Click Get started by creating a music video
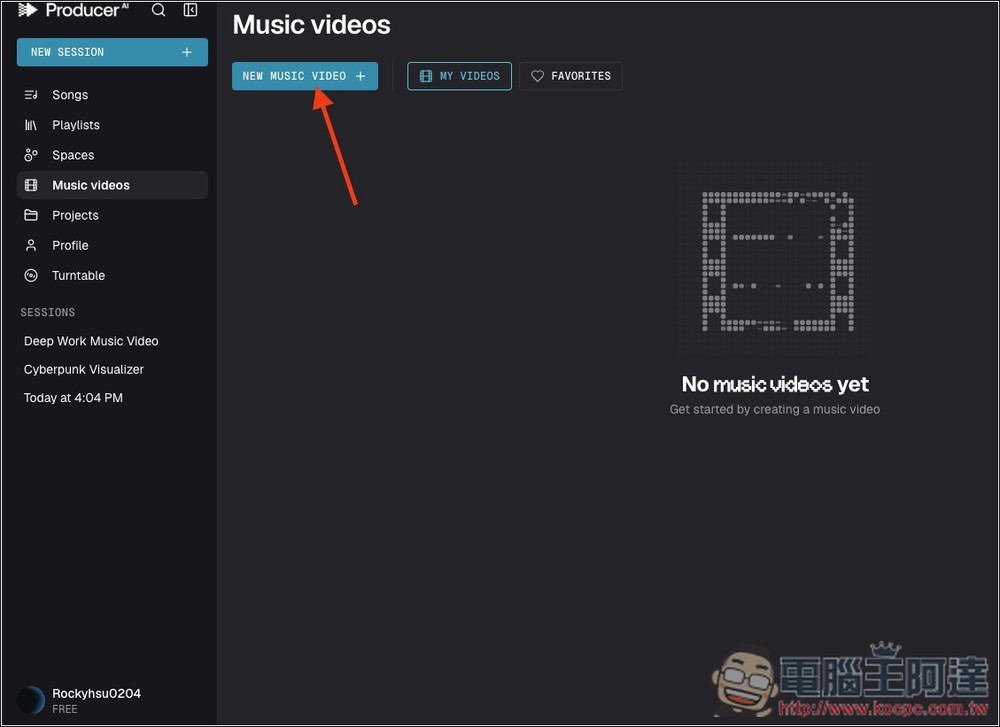The width and height of the screenshot is (1000, 727). (775, 409)
